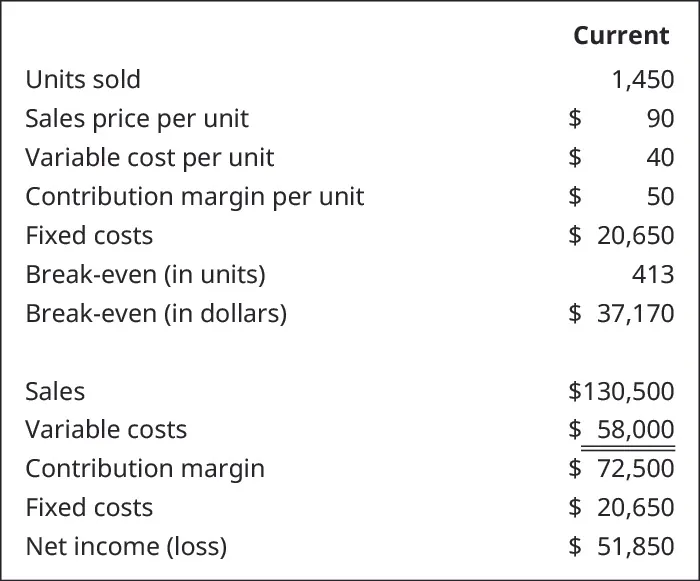The image size is (700, 581).
Task: Click the Current column header
Action: 621,36
